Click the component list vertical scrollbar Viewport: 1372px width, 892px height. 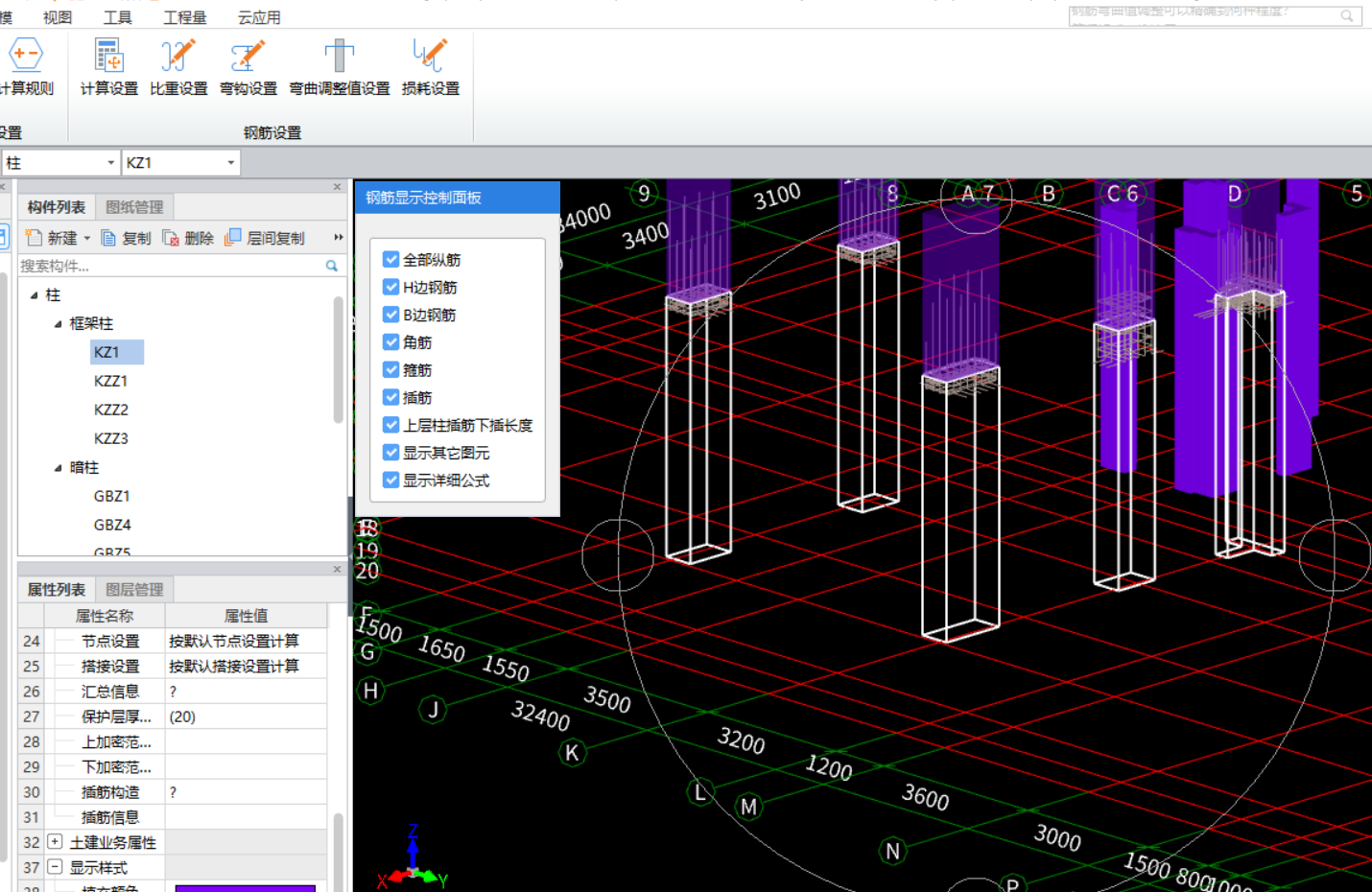[x=338, y=360]
